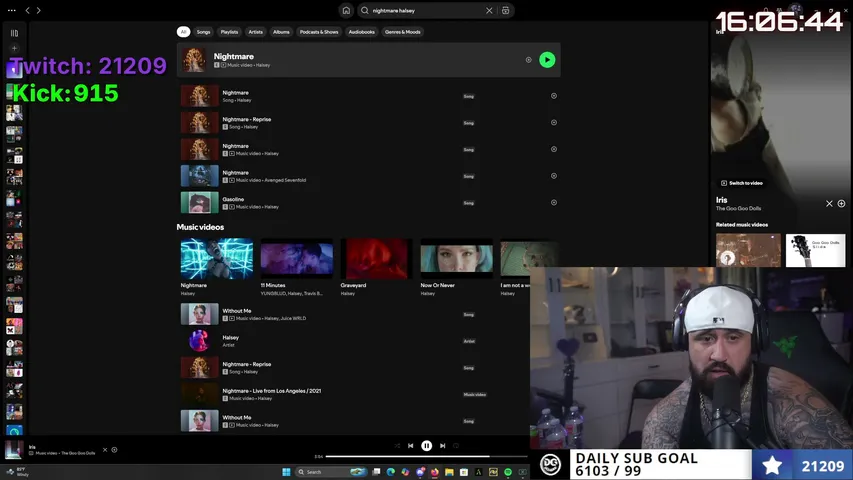Filter results by Genres & Moods

pyautogui.click(x=403, y=32)
